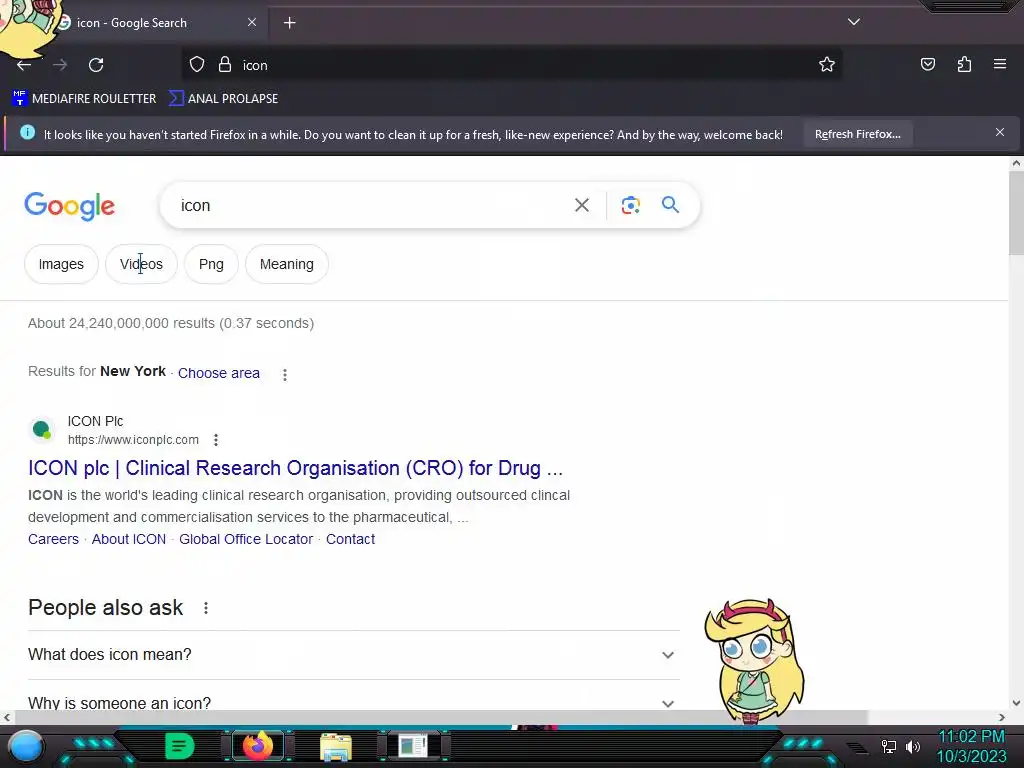Open the green notes app in taskbar
Image resolution: width=1024 pixels, height=768 pixels.
tap(179, 746)
